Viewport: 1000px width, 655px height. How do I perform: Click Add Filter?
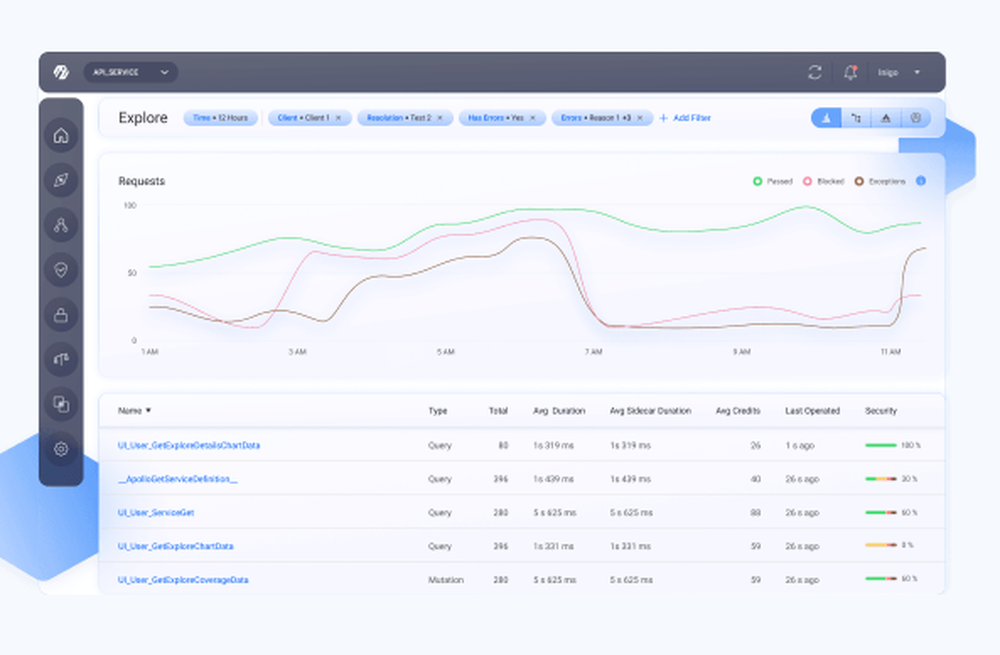(685, 118)
